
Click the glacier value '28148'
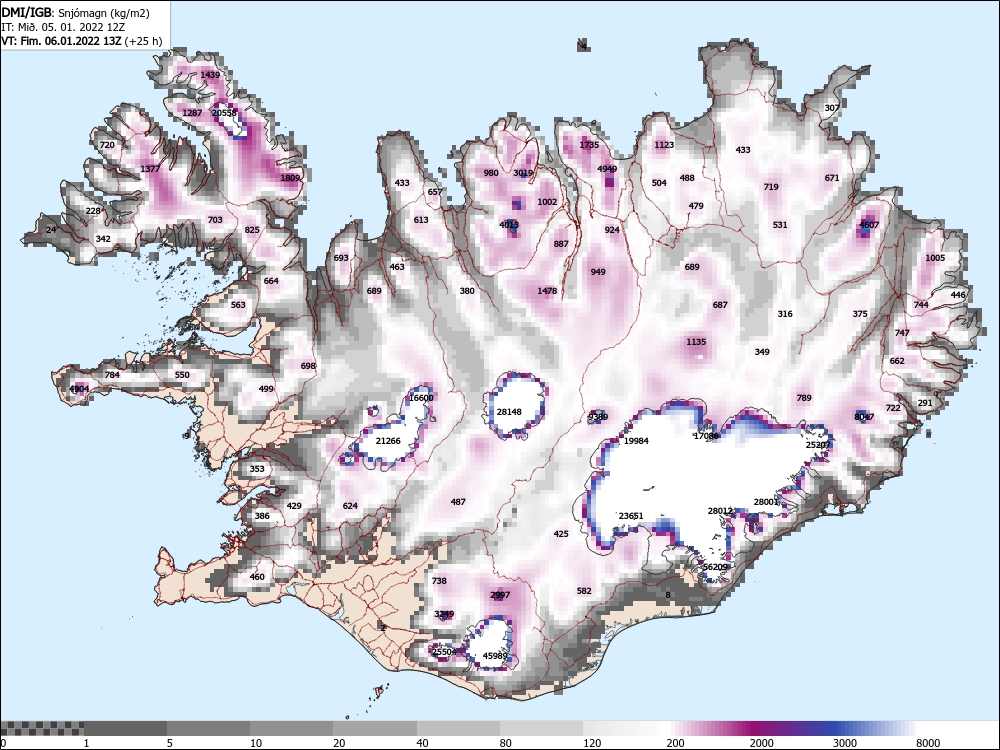pos(509,412)
